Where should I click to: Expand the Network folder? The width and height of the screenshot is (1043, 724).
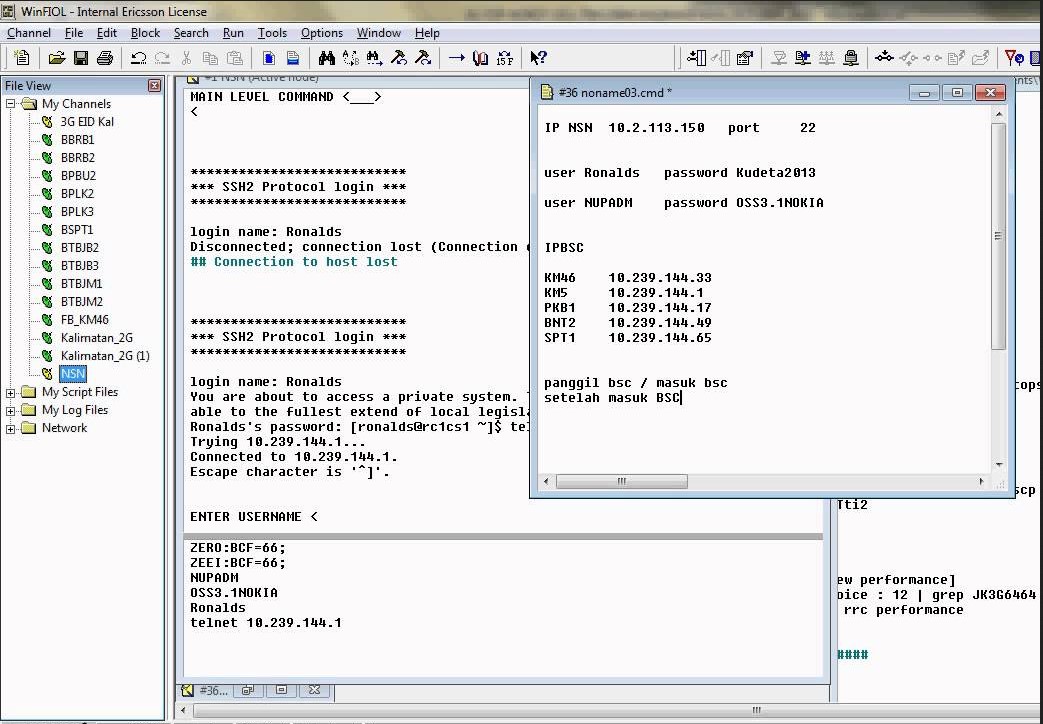coord(10,427)
